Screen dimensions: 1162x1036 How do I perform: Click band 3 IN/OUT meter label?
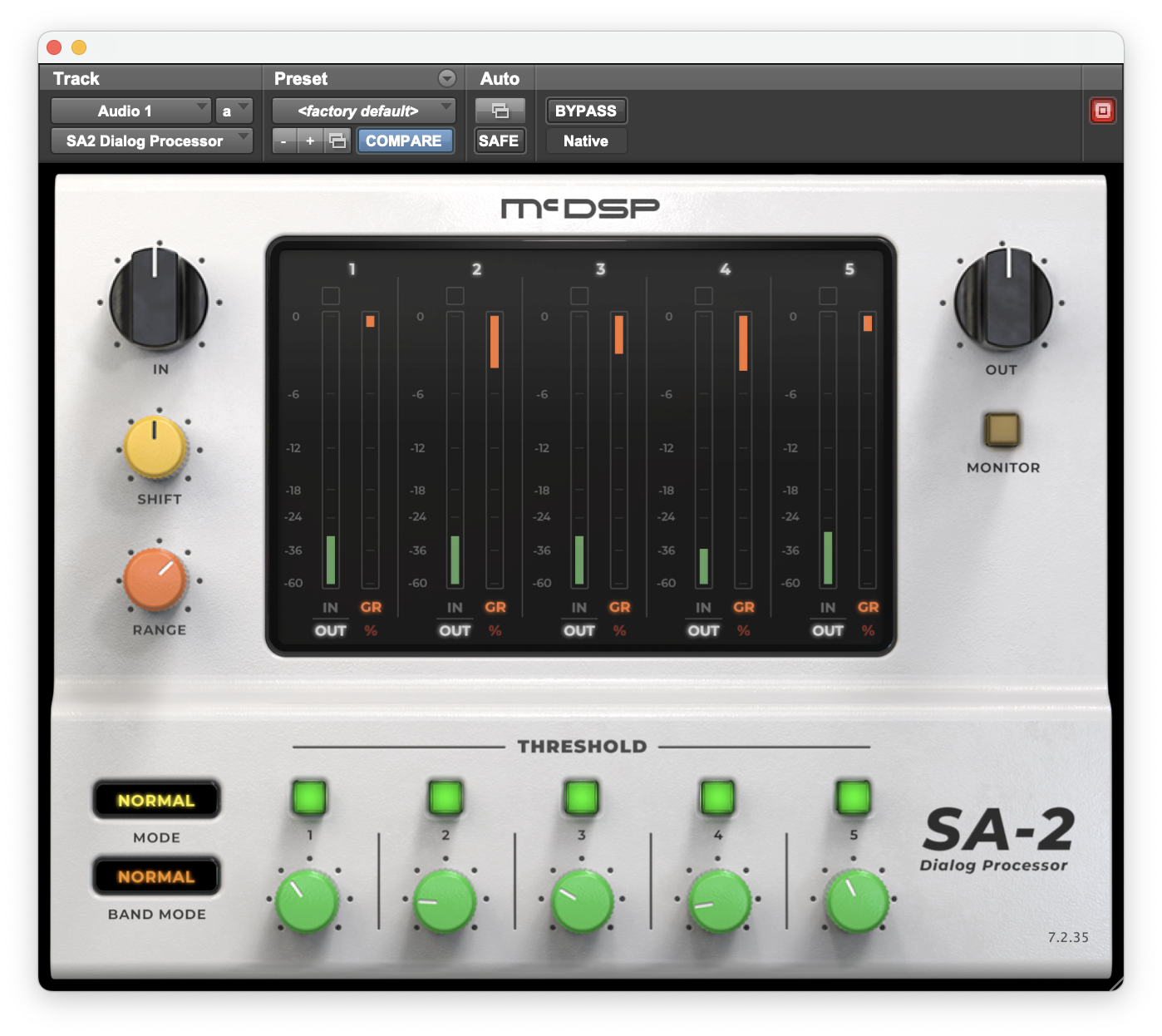(579, 619)
